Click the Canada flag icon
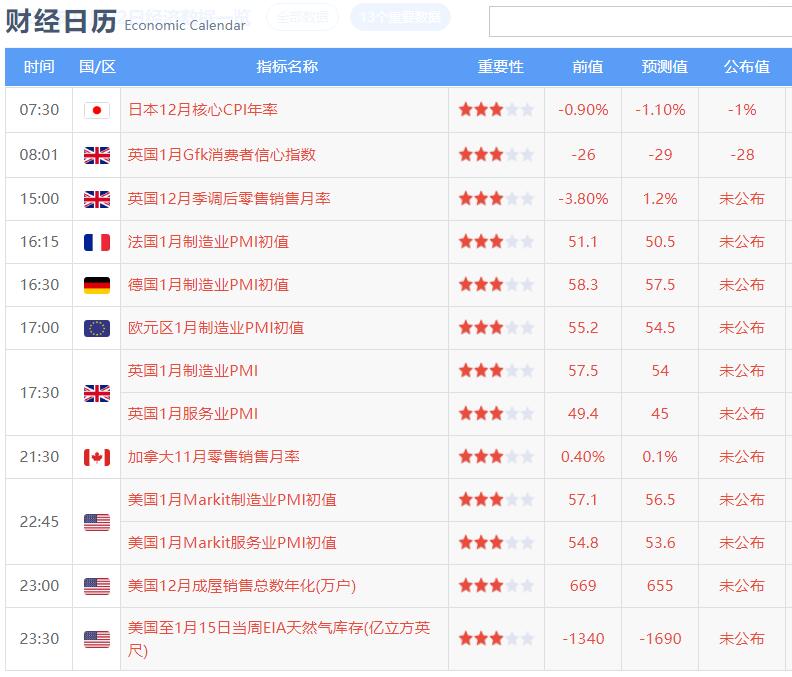This screenshot has height=677, width=792. [x=97, y=457]
